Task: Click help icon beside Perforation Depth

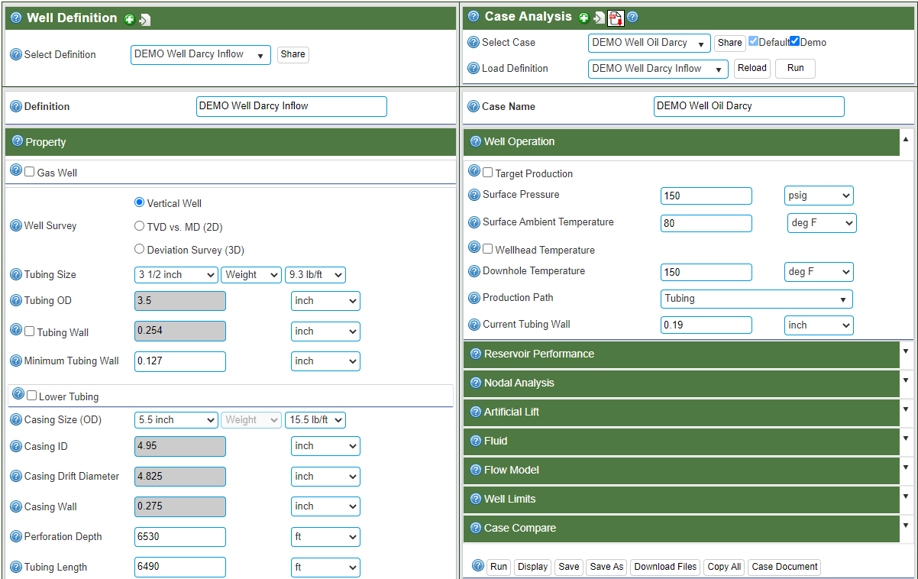Action: (x=16, y=536)
